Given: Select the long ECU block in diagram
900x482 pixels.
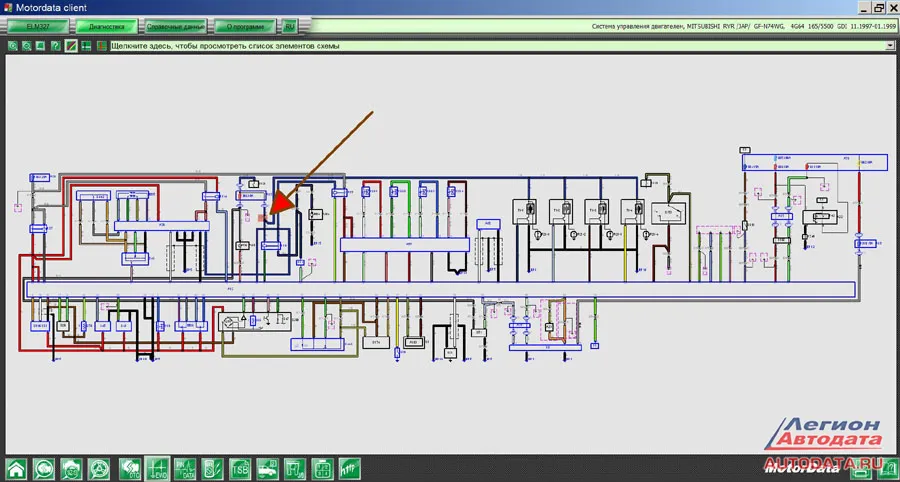Looking at the screenshot, I should (440, 289).
